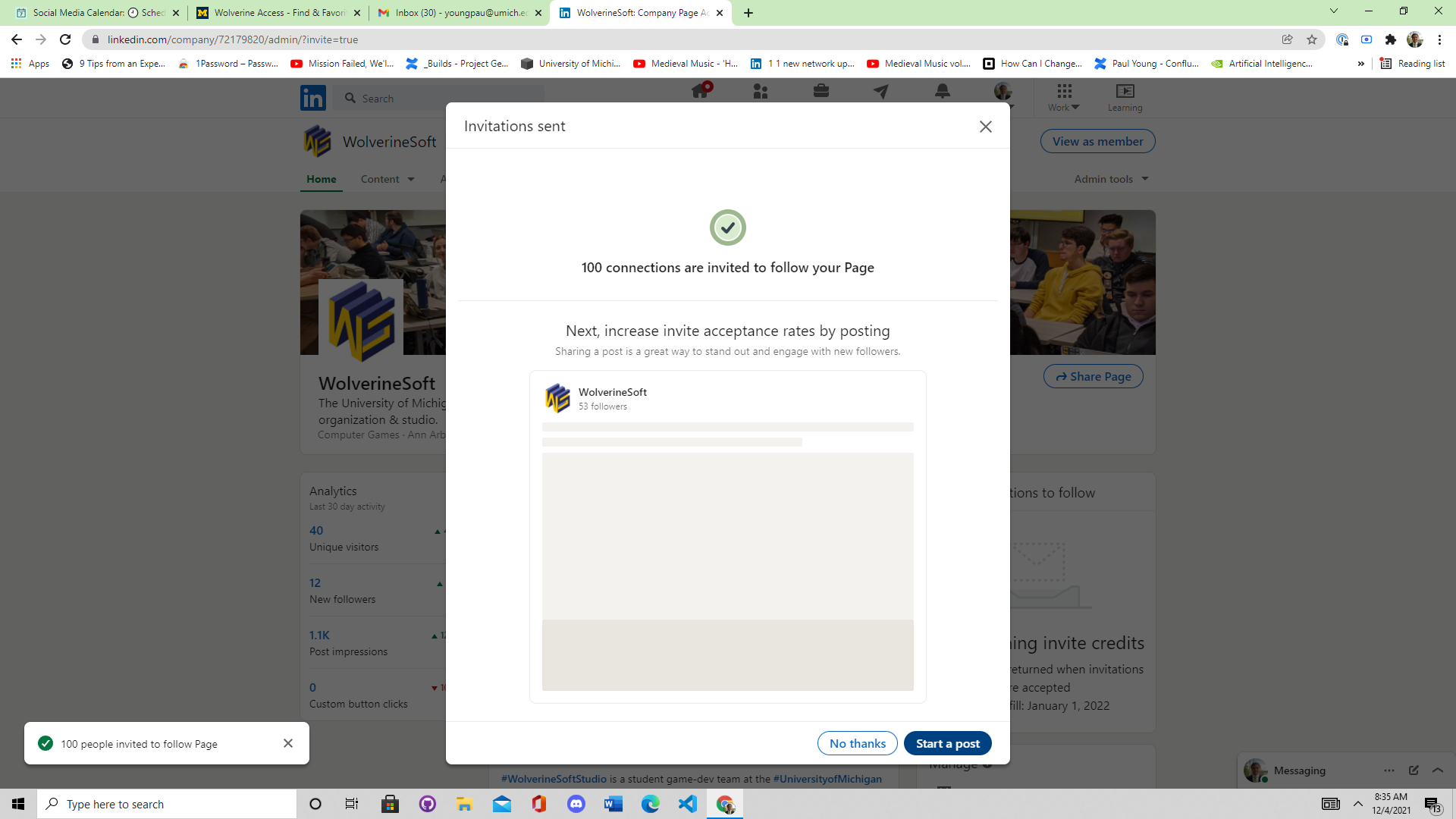Reload the current page
Screen dimensions: 1456x819
[x=65, y=39]
